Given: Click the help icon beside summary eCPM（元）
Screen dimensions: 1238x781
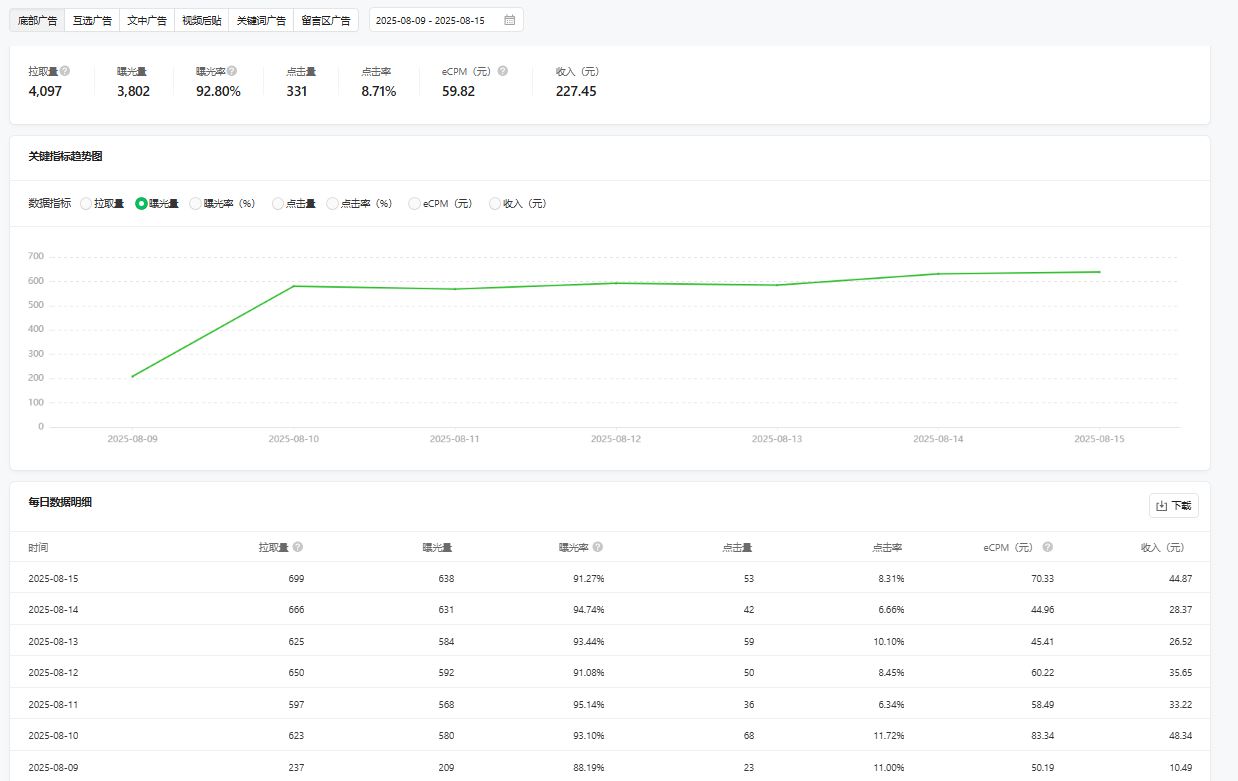Looking at the screenshot, I should [x=503, y=71].
